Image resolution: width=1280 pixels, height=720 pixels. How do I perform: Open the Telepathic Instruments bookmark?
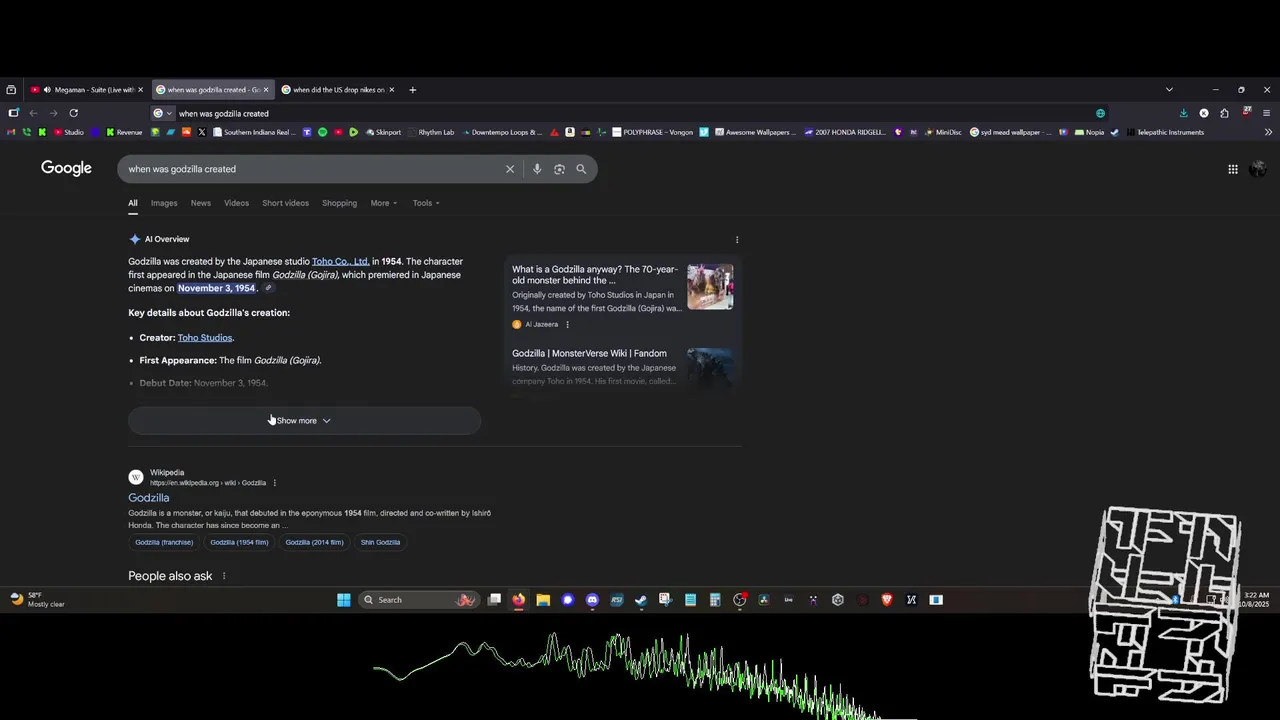tap(1164, 132)
